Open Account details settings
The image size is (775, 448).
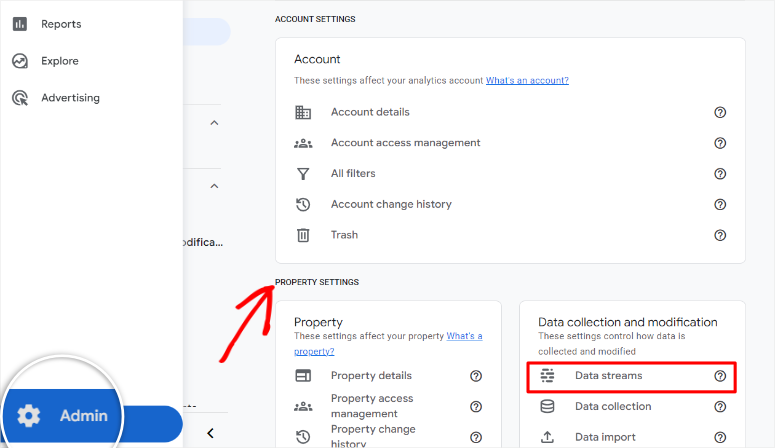(x=370, y=112)
